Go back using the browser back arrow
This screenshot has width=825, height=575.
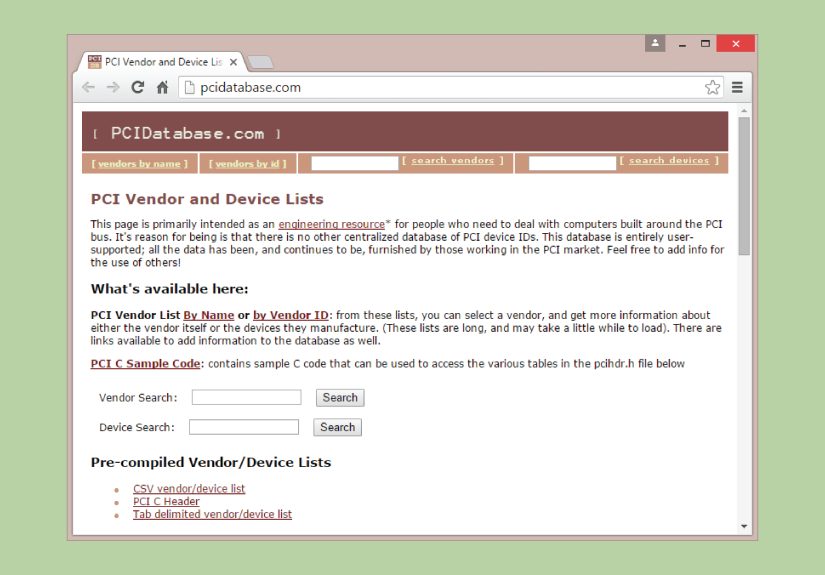coord(88,87)
